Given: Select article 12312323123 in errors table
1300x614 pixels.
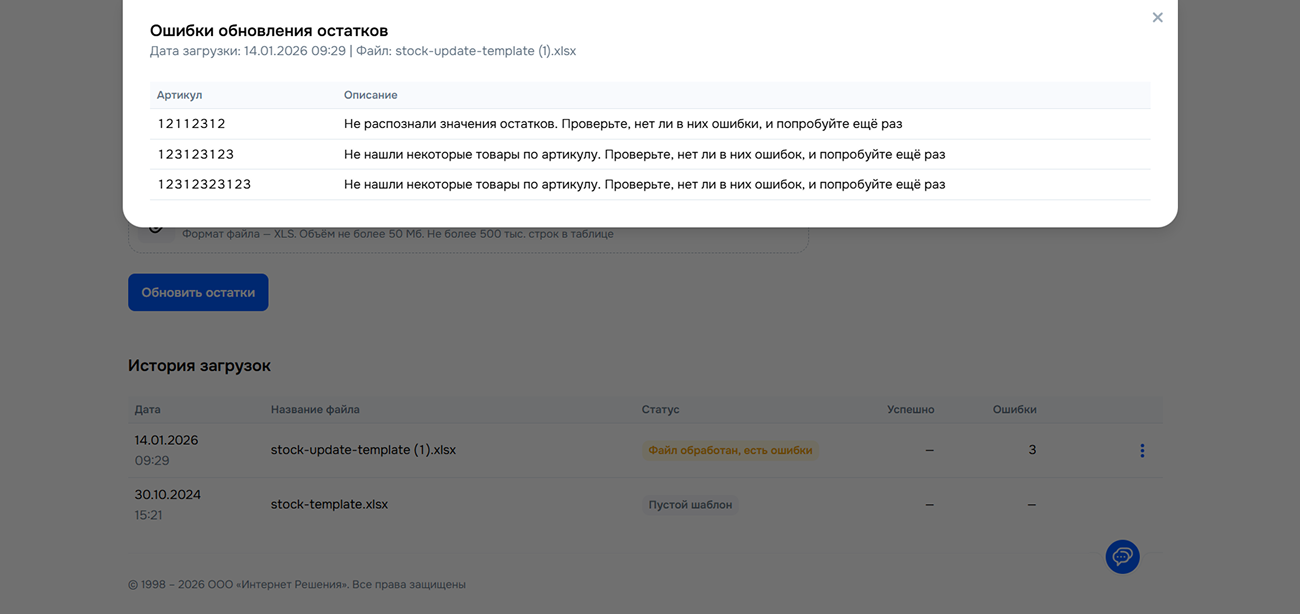Looking at the screenshot, I should [204, 185].
